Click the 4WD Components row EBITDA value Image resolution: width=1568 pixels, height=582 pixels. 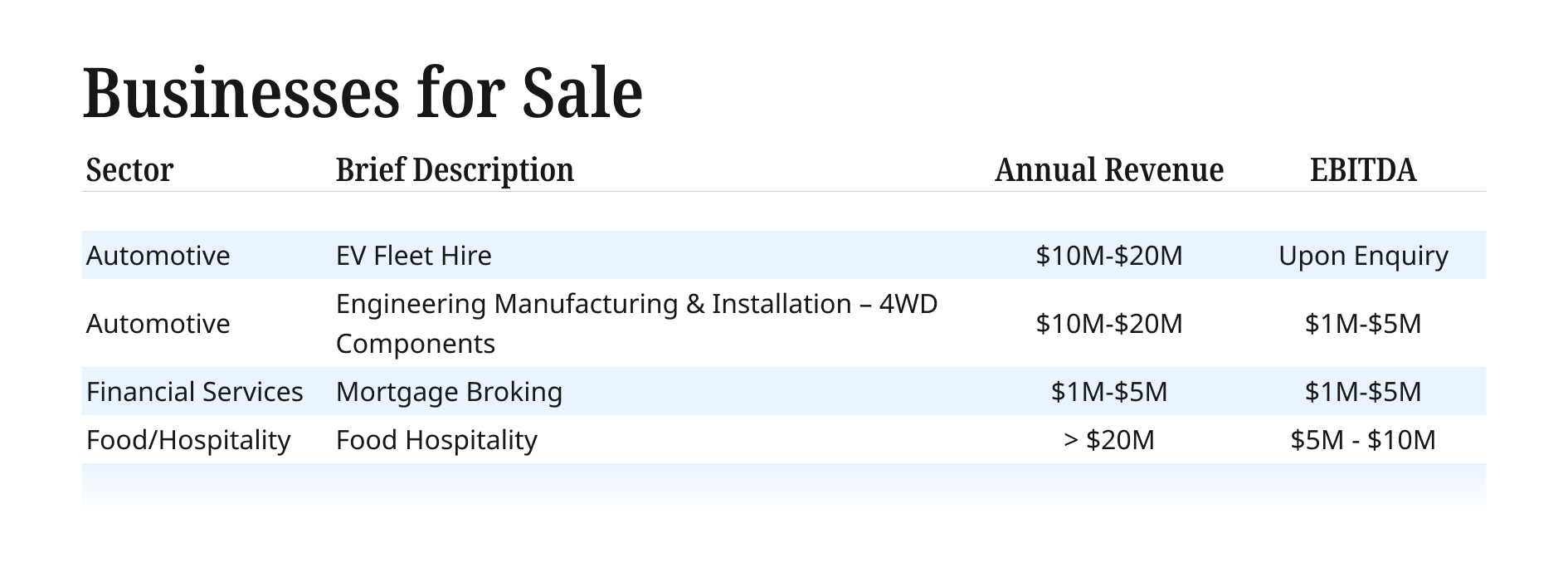(x=1362, y=324)
